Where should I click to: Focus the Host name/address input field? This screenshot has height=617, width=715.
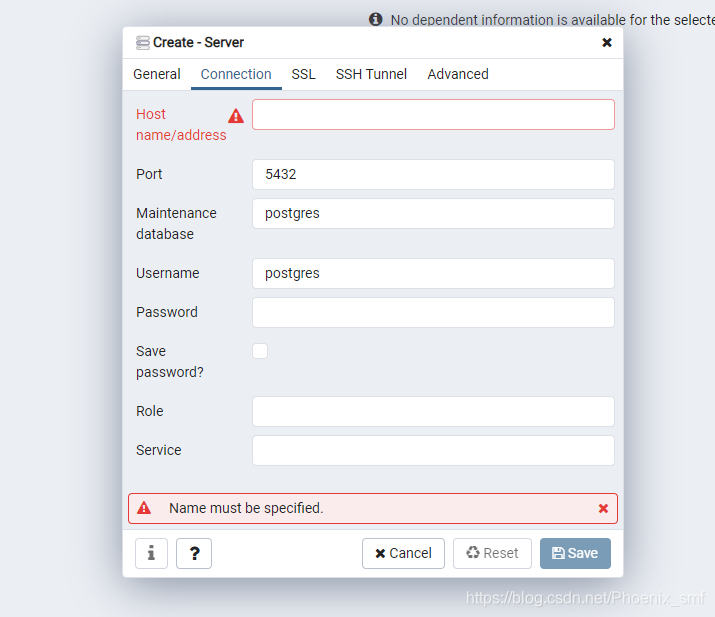point(433,114)
